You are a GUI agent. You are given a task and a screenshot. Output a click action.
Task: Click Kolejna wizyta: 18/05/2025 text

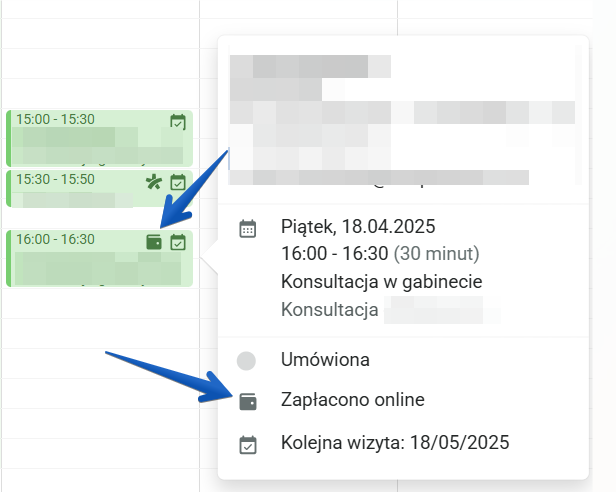(x=395, y=442)
